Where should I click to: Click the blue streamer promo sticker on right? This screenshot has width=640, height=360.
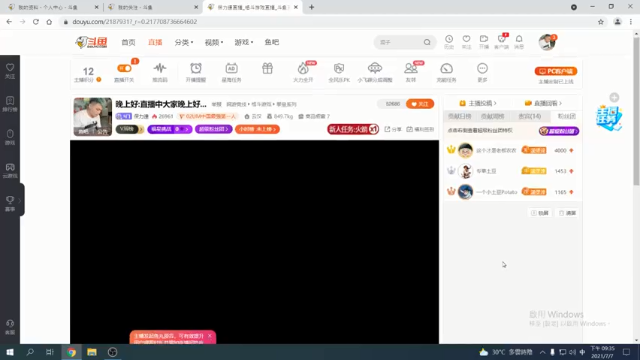coord(608,118)
